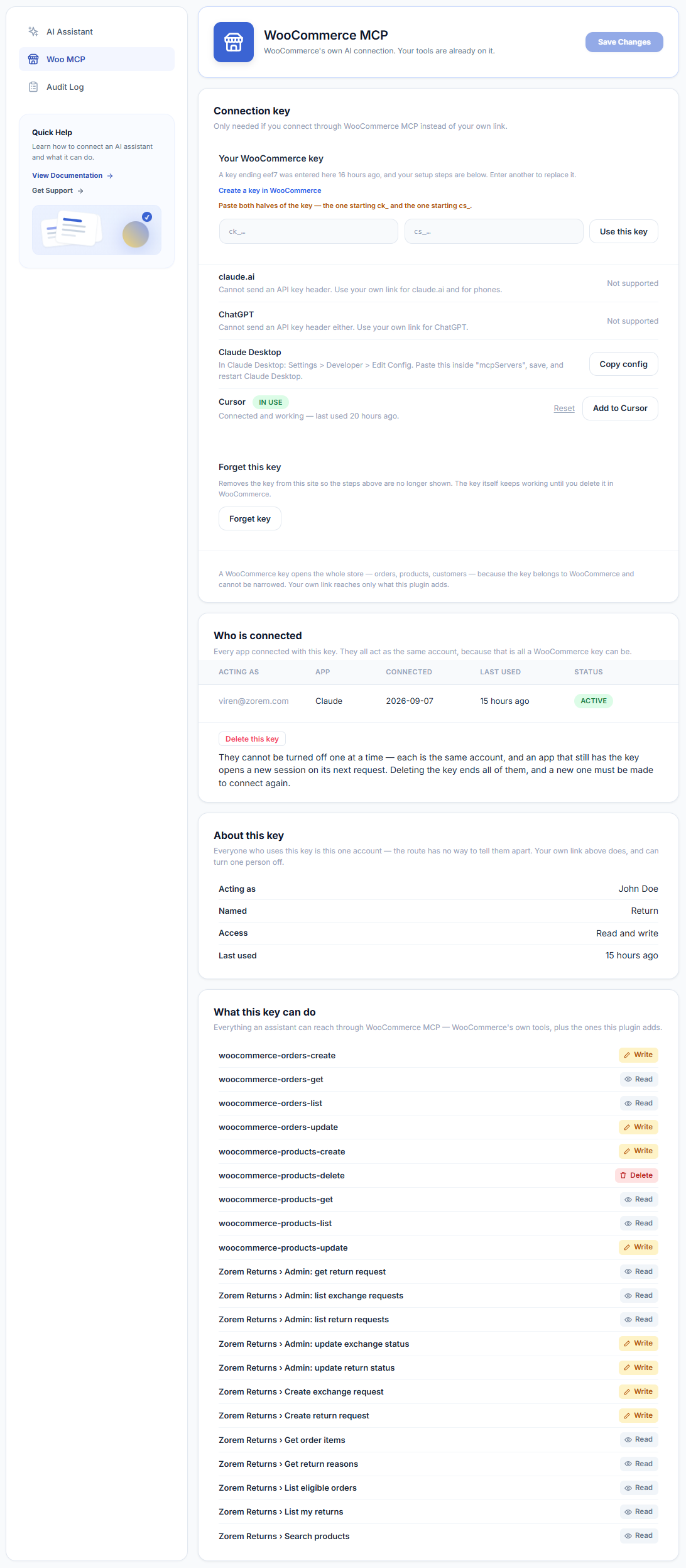Click the AI Assistant sparkle icon in sidebar
Screen dimensions: 686x1568
point(33,31)
